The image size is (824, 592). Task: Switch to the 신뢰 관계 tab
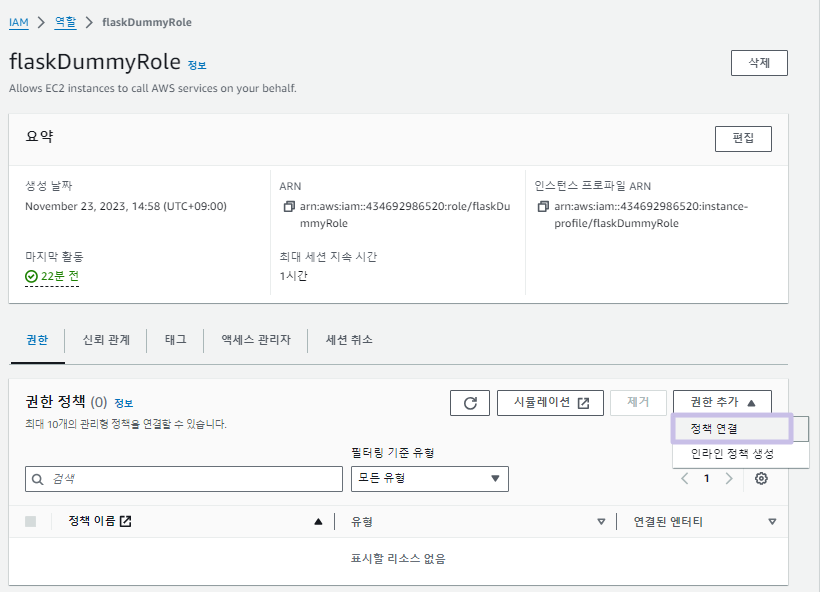(x=106, y=340)
